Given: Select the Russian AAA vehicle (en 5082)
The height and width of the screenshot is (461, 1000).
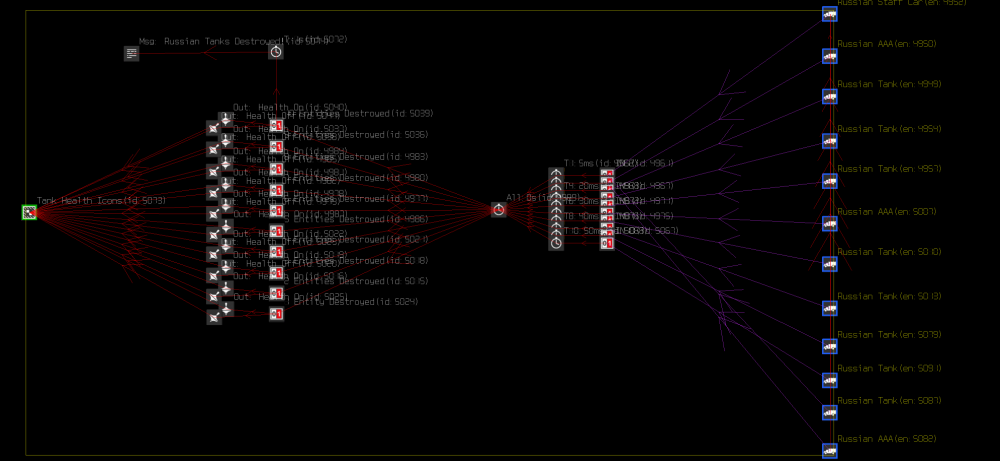Looking at the screenshot, I should 829,451.
